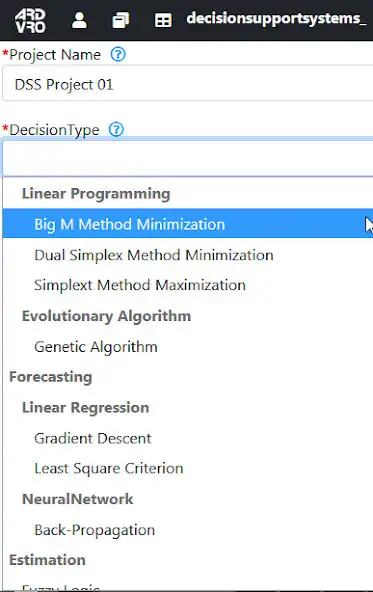Image resolution: width=373 pixels, height=592 pixels.
Task: Click the NeuralNetwork group header
Action: (77, 499)
